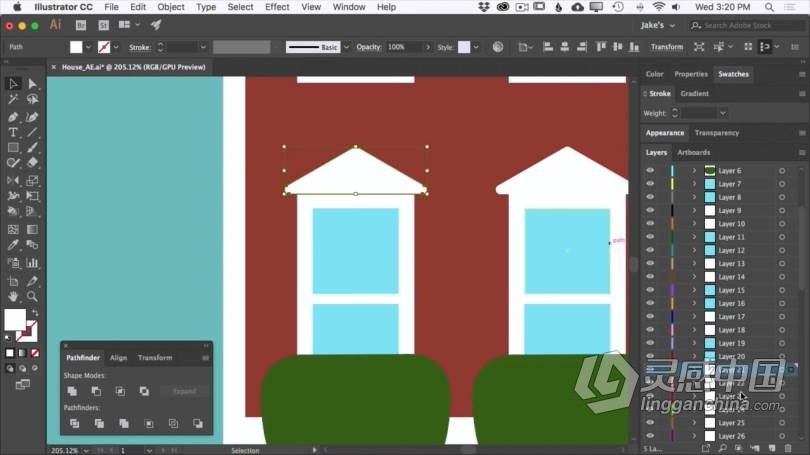Toggle visibility of Layer 10
Viewport: 810px width, 455px height.
point(650,224)
